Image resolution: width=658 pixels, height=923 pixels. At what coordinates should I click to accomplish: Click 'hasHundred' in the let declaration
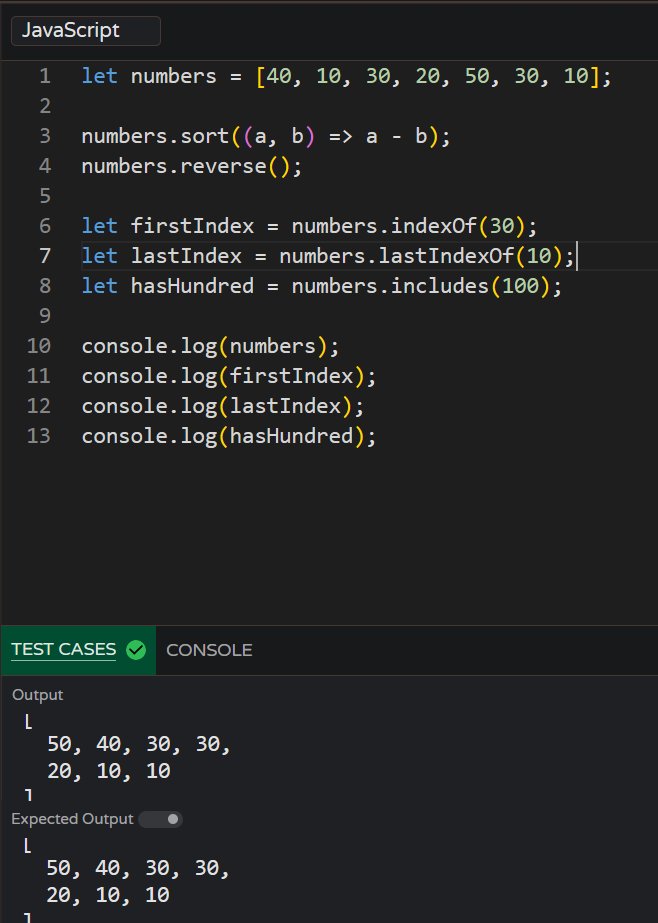[x=192, y=286]
